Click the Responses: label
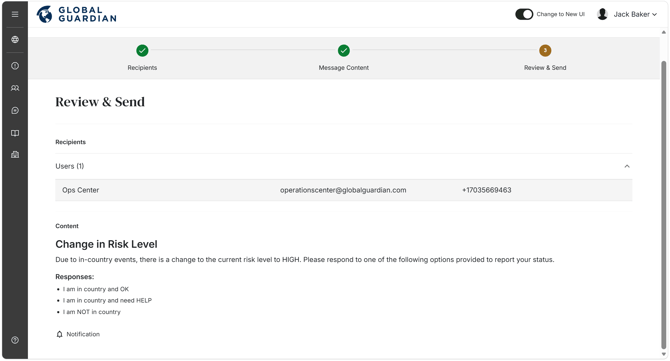 click(75, 277)
